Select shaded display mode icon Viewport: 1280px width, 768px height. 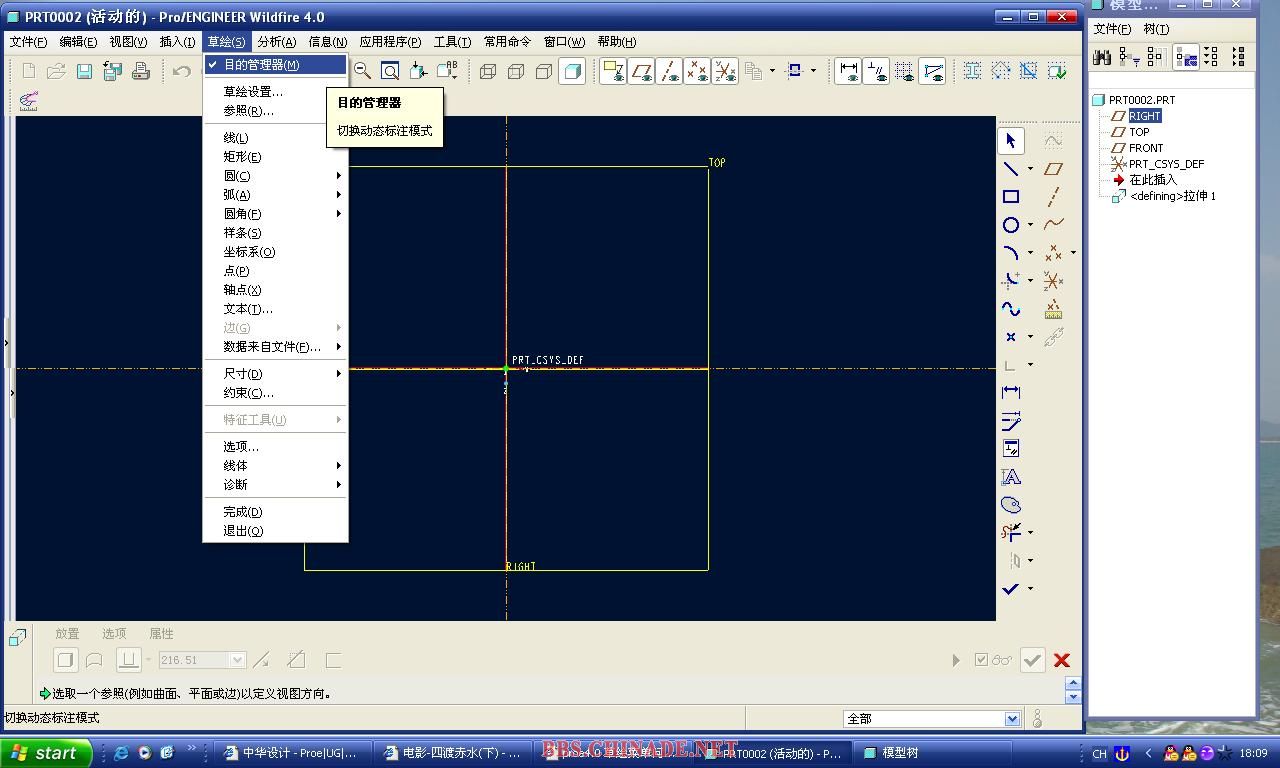pyautogui.click(x=572, y=71)
